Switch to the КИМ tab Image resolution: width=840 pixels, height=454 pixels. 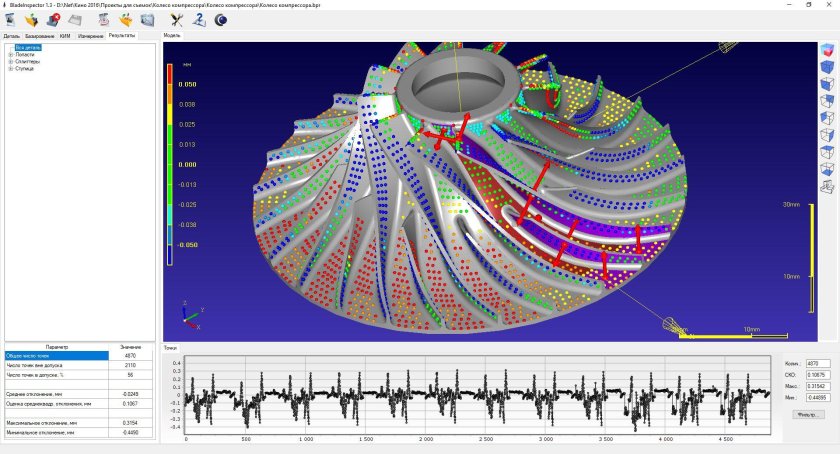coord(65,35)
